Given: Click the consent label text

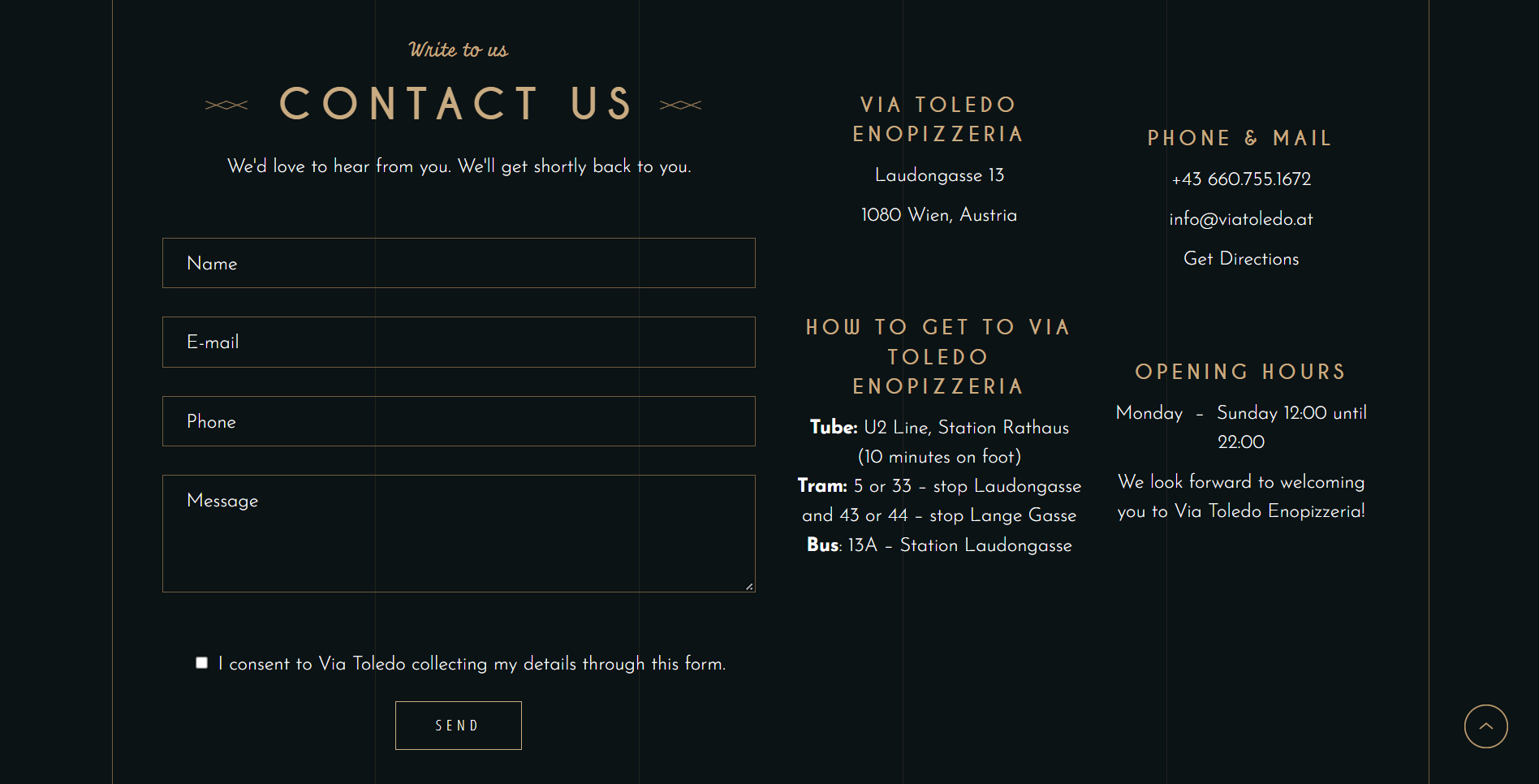Looking at the screenshot, I should (x=472, y=664).
